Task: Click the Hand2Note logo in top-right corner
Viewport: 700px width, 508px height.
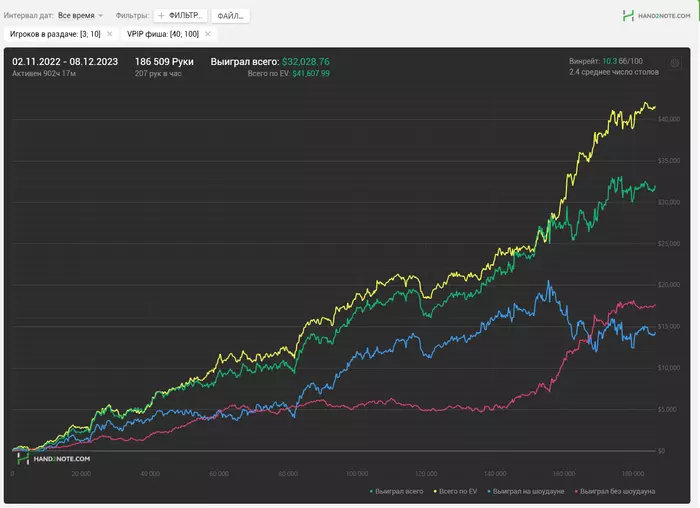Action: pyautogui.click(x=655, y=16)
